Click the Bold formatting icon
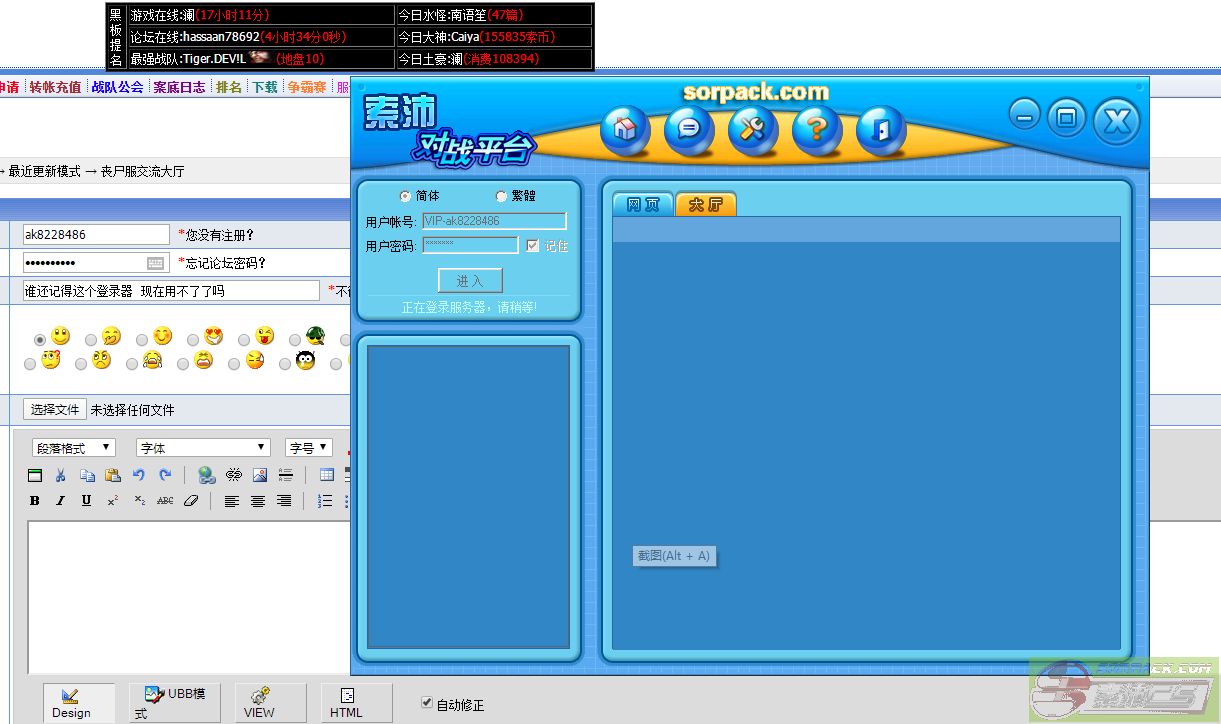 pos(35,501)
